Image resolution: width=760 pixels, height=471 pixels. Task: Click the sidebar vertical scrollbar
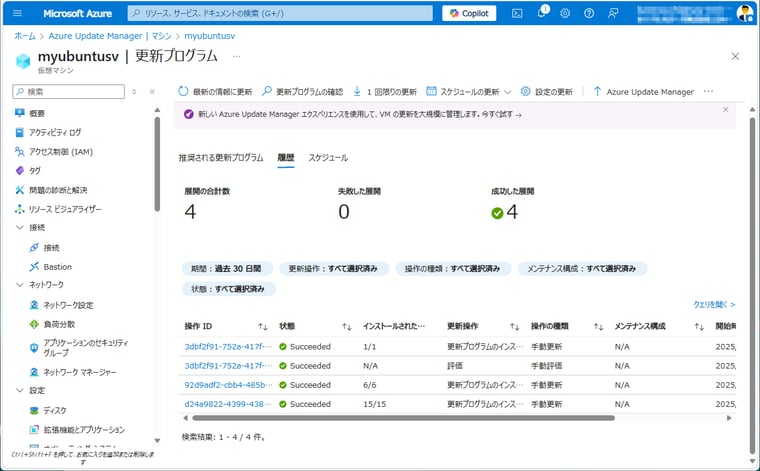(157, 163)
